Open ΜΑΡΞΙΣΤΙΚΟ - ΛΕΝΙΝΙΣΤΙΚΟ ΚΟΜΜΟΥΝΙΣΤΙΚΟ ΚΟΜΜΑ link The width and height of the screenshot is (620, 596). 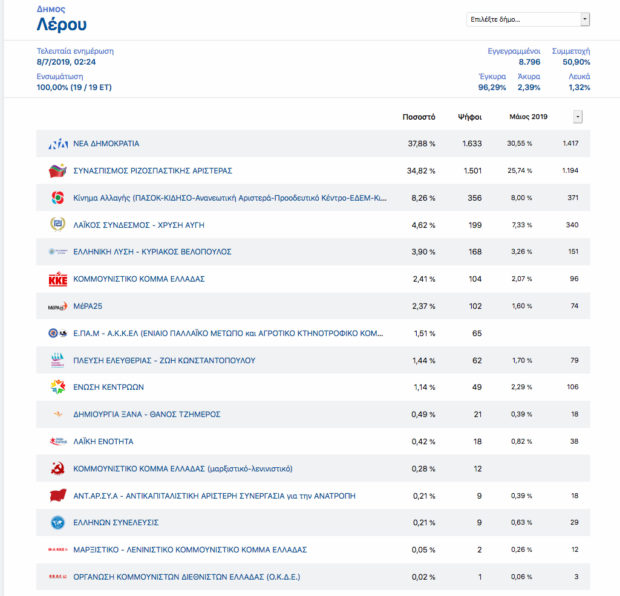[190, 550]
